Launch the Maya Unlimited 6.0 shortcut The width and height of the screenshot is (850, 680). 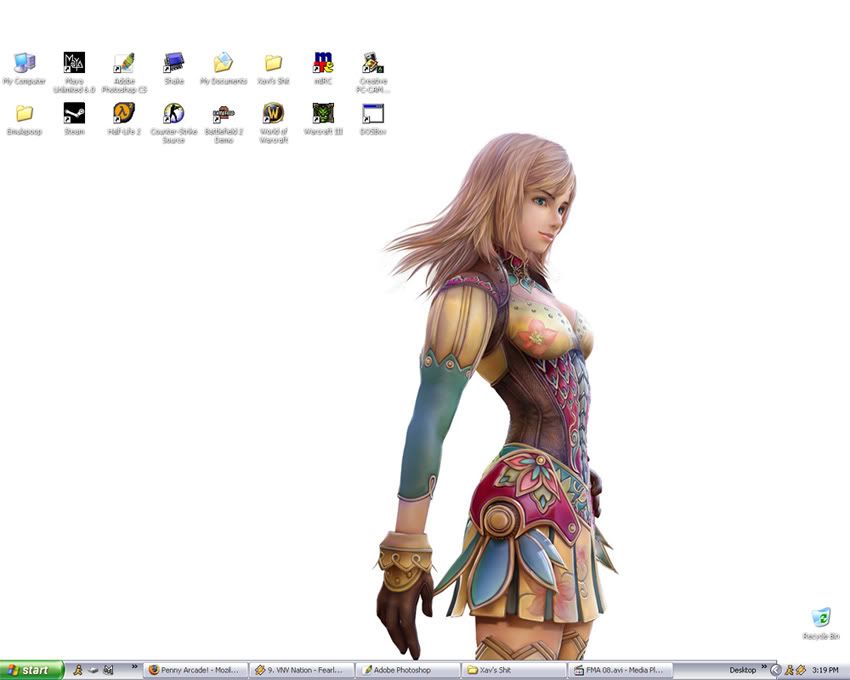click(x=74, y=63)
